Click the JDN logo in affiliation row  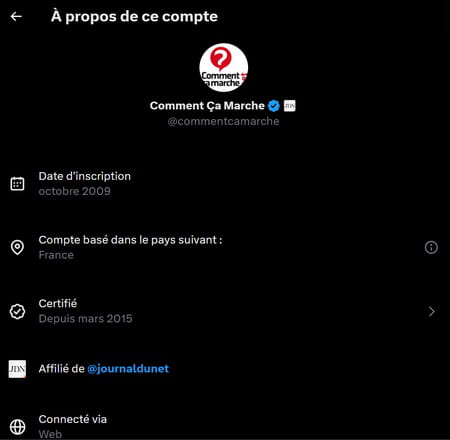(x=17, y=369)
